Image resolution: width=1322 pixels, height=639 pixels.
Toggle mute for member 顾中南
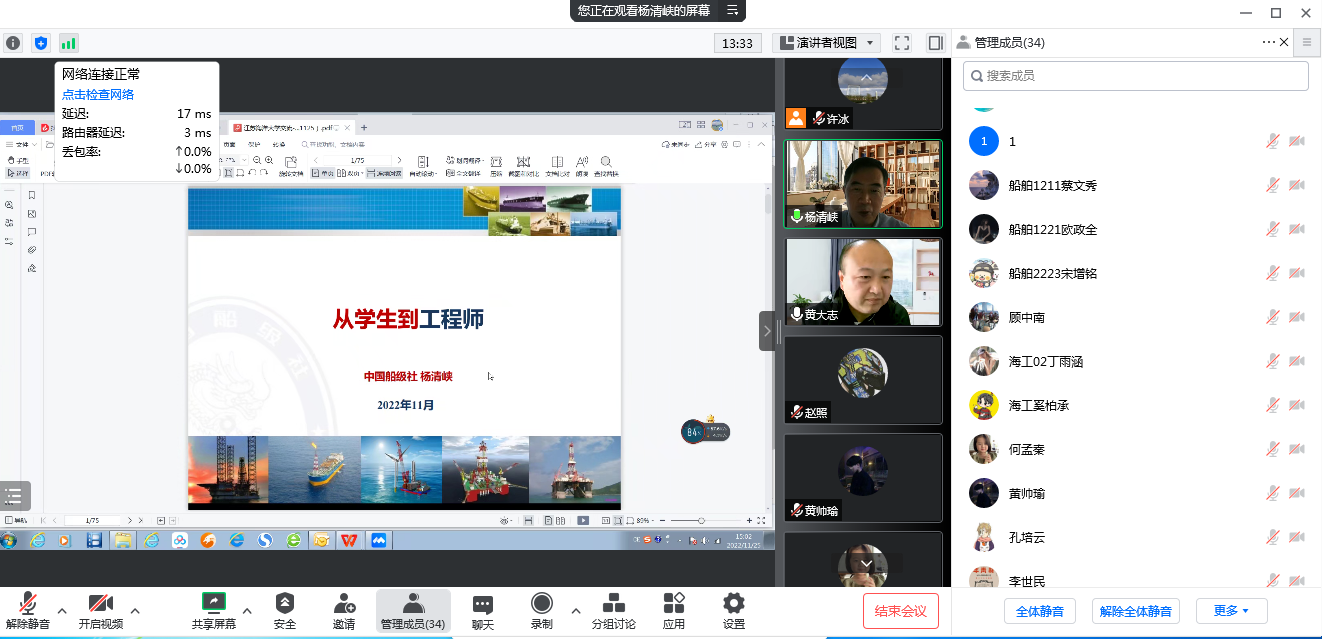(1272, 318)
